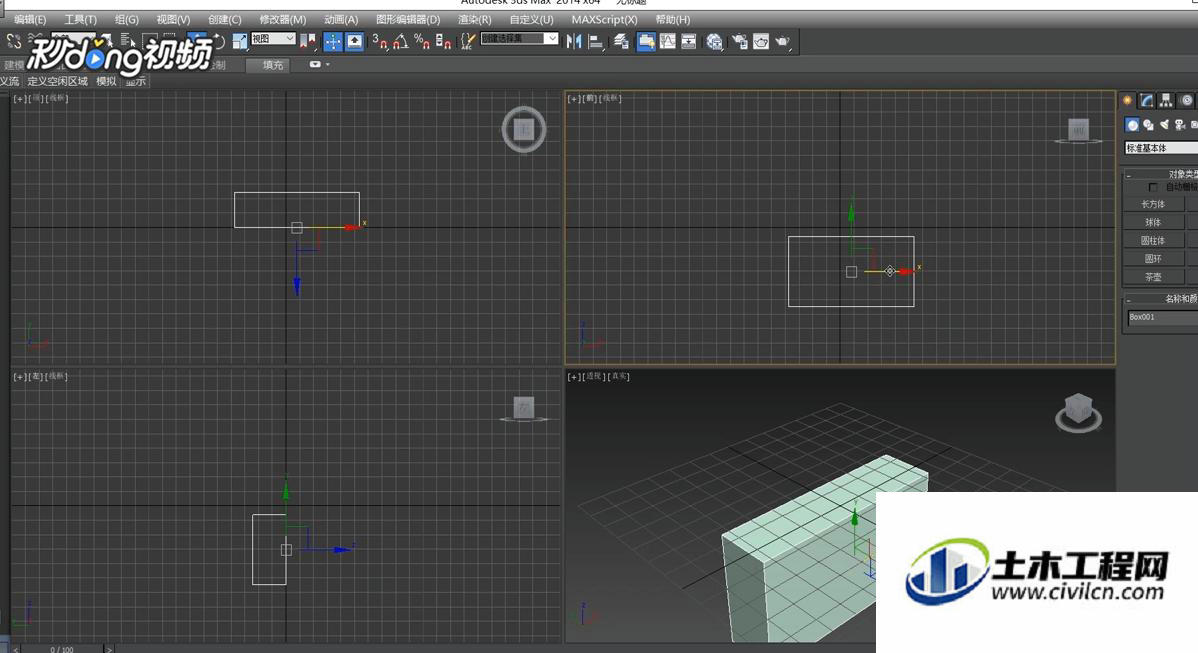Viewport: 1198px width, 653px height.
Task: Select the Cameras category icon
Action: 1180,124
